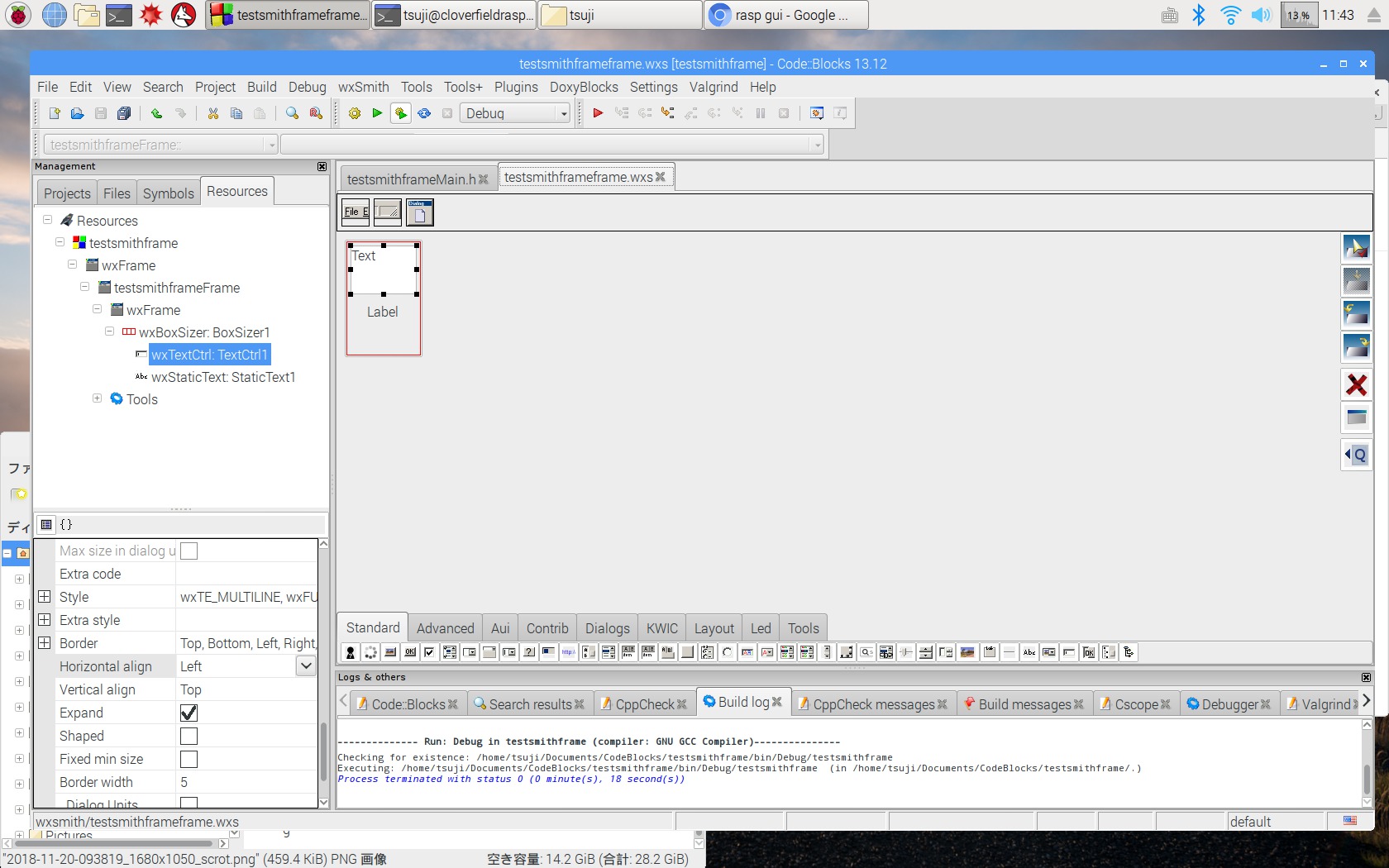Click the volume speaker tray icon
Viewport: 1389px width, 868px height.
tap(1262, 15)
